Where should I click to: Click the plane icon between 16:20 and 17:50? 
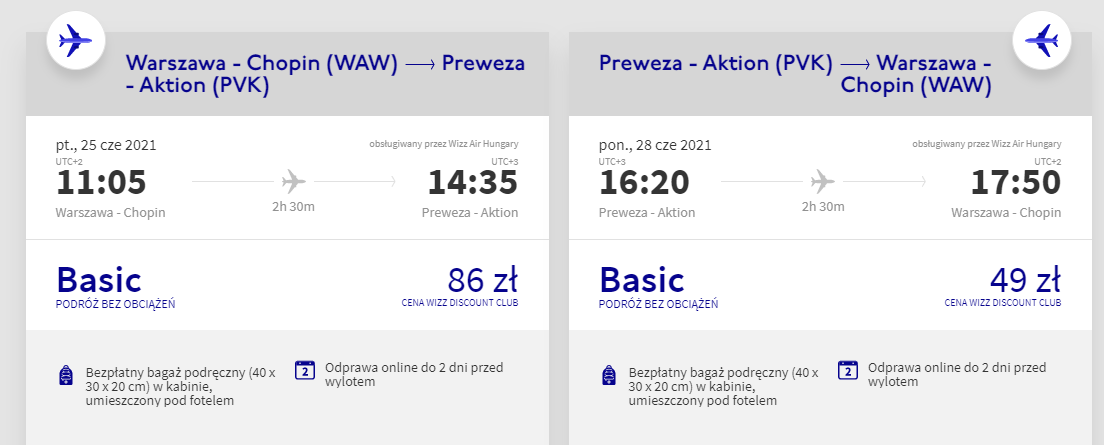click(822, 182)
